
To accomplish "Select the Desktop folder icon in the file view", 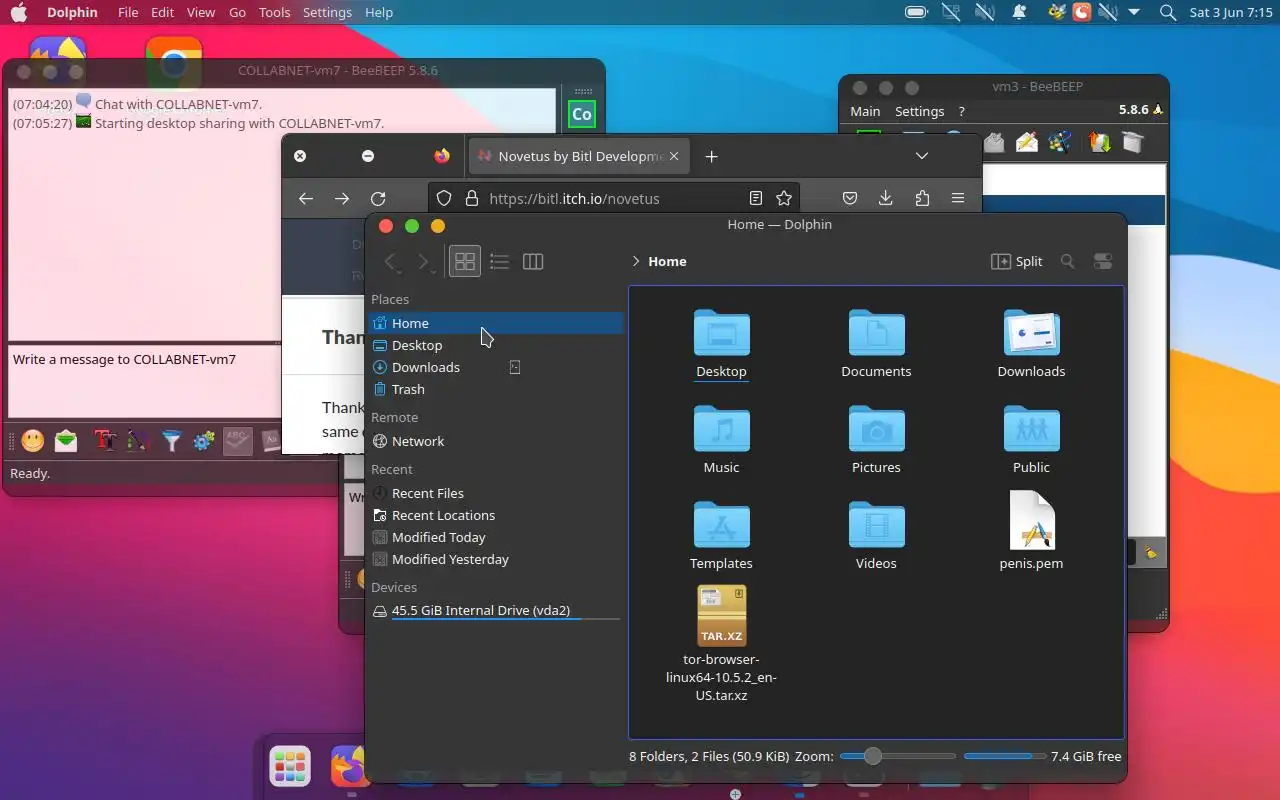I will pos(721,332).
